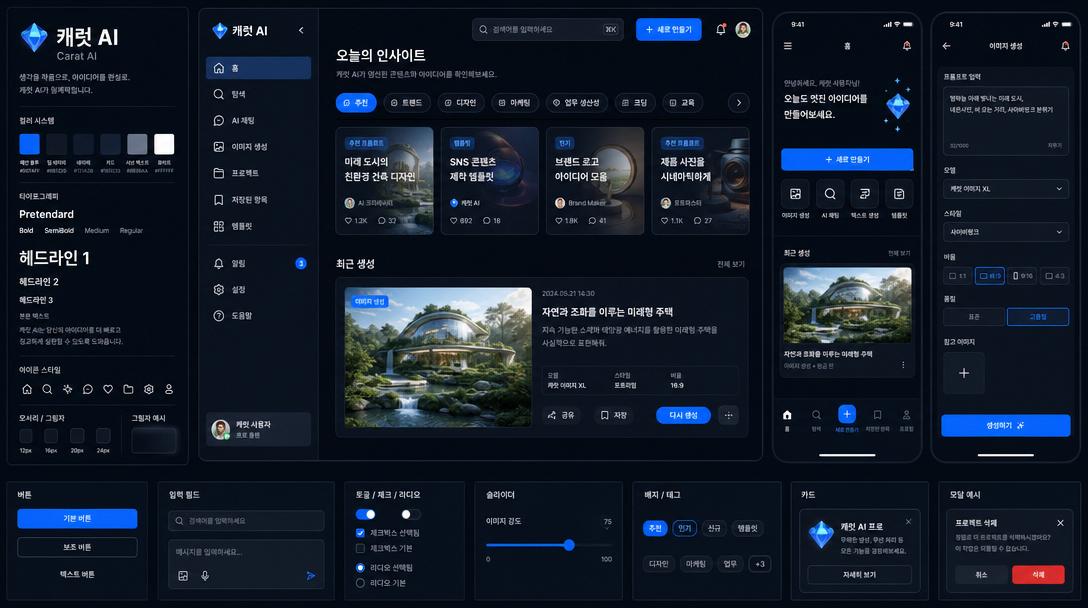Click microphone icon in message input field

(x=205, y=575)
